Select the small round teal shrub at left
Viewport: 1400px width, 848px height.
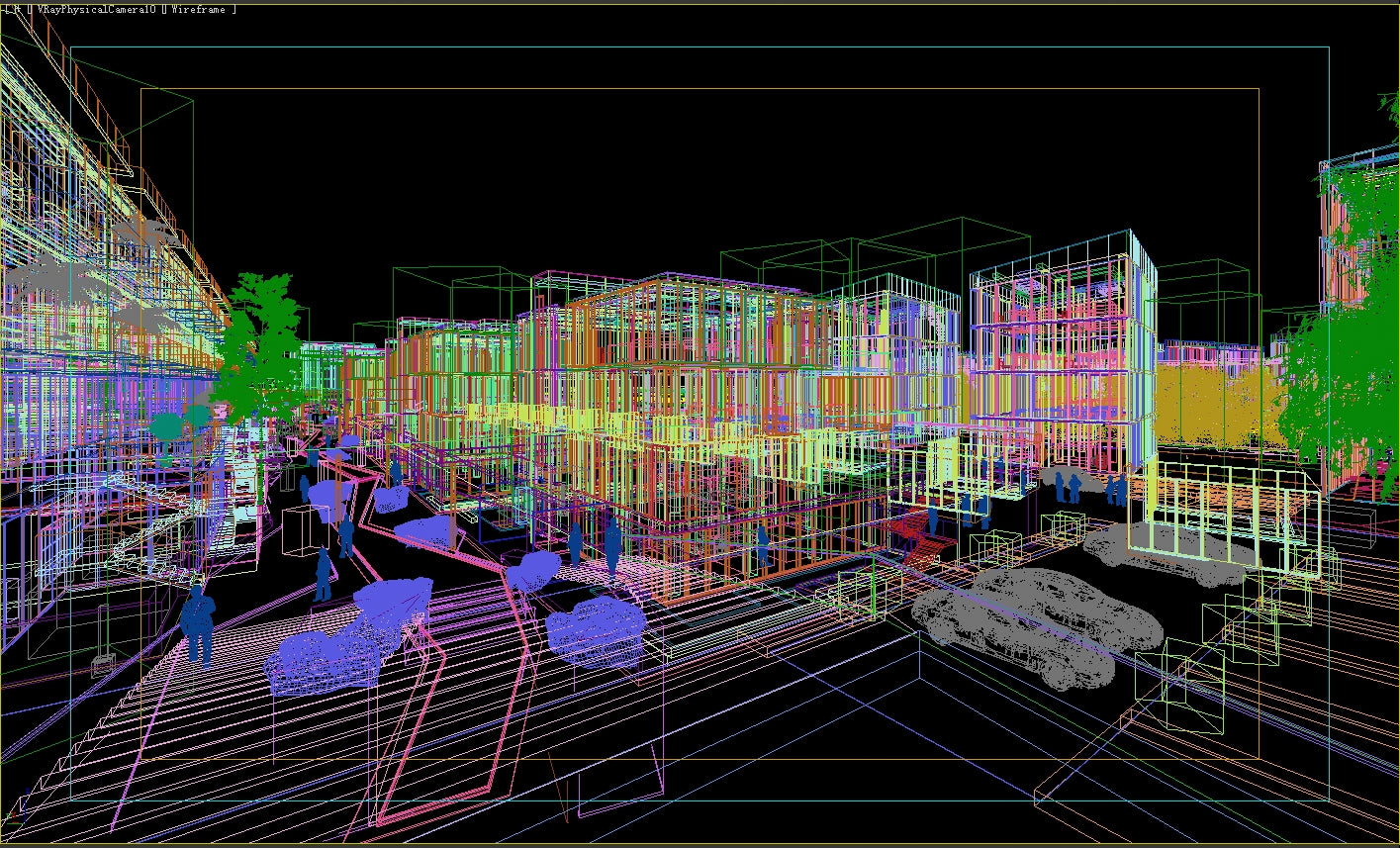167,427
